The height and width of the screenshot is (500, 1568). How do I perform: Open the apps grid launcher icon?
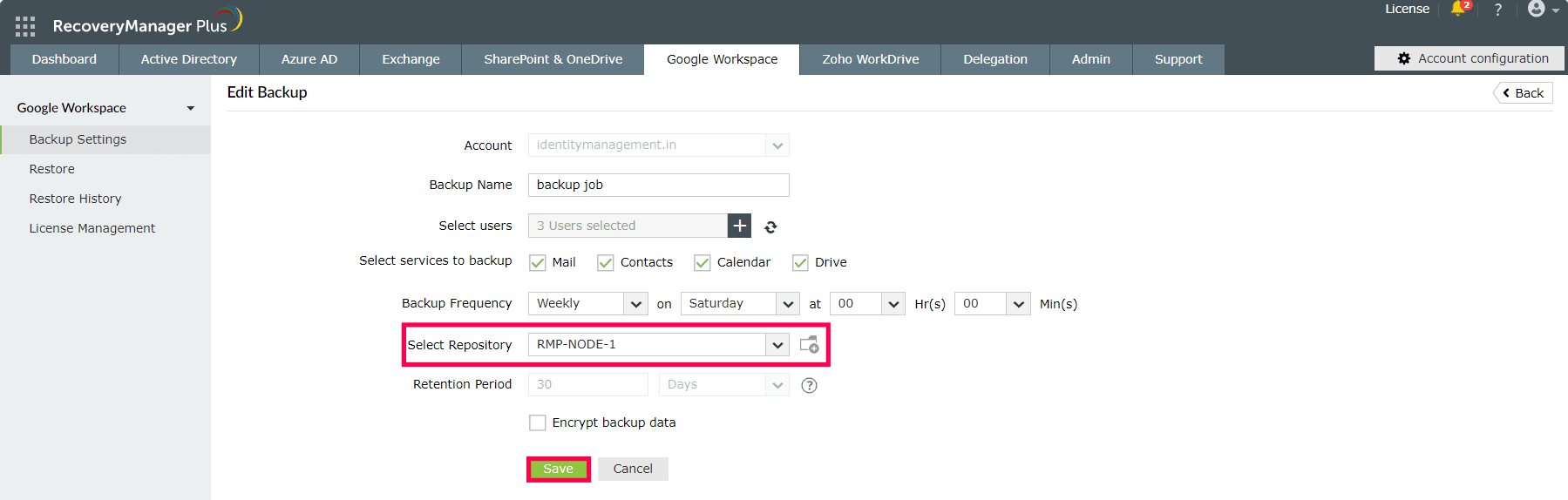[x=25, y=26]
